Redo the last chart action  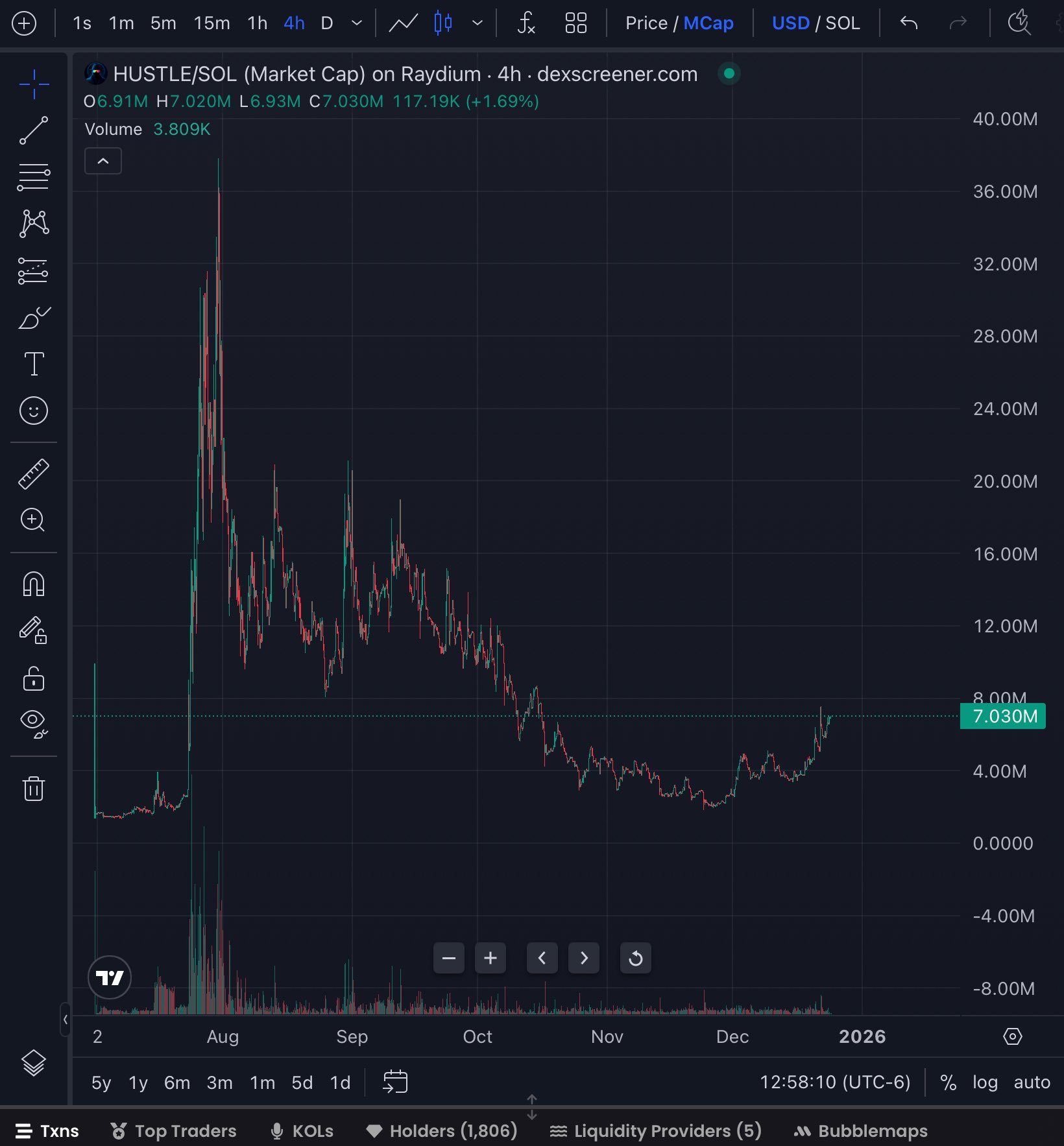[958, 24]
